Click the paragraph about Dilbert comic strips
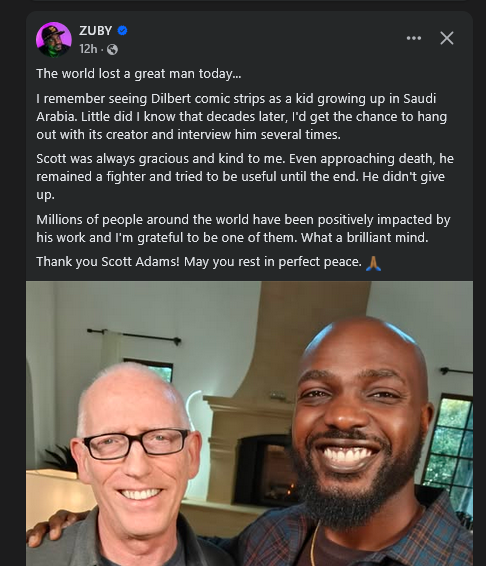The height and width of the screenshot is (566, 486). point(242,117)
